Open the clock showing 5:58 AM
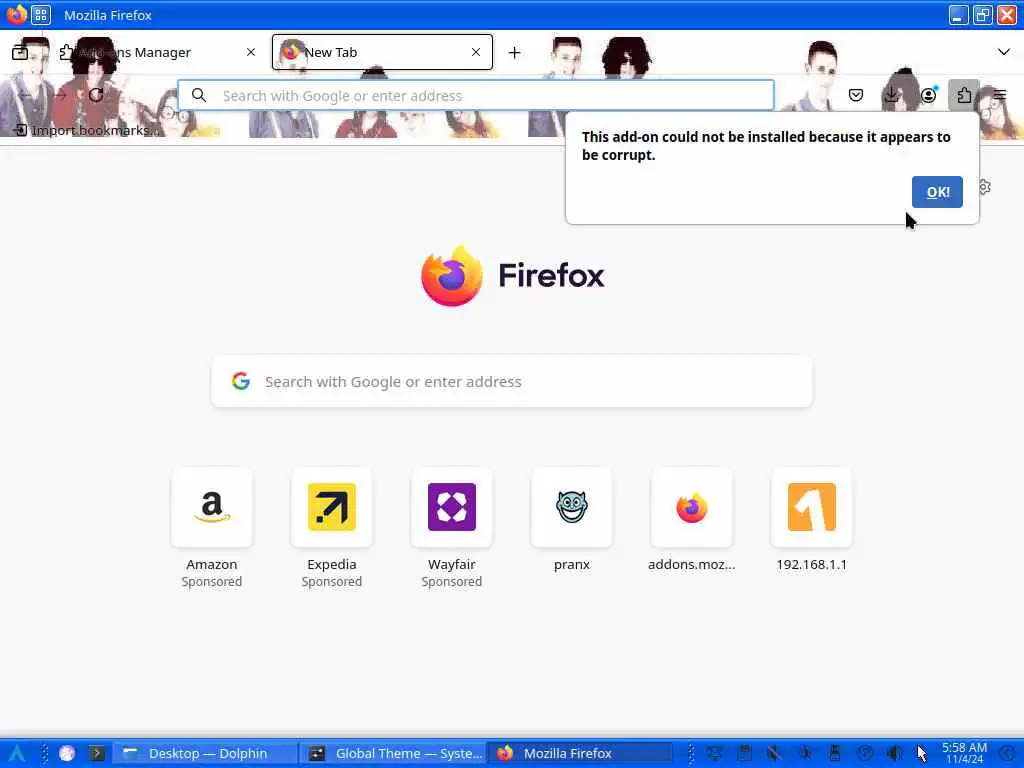 964,753
